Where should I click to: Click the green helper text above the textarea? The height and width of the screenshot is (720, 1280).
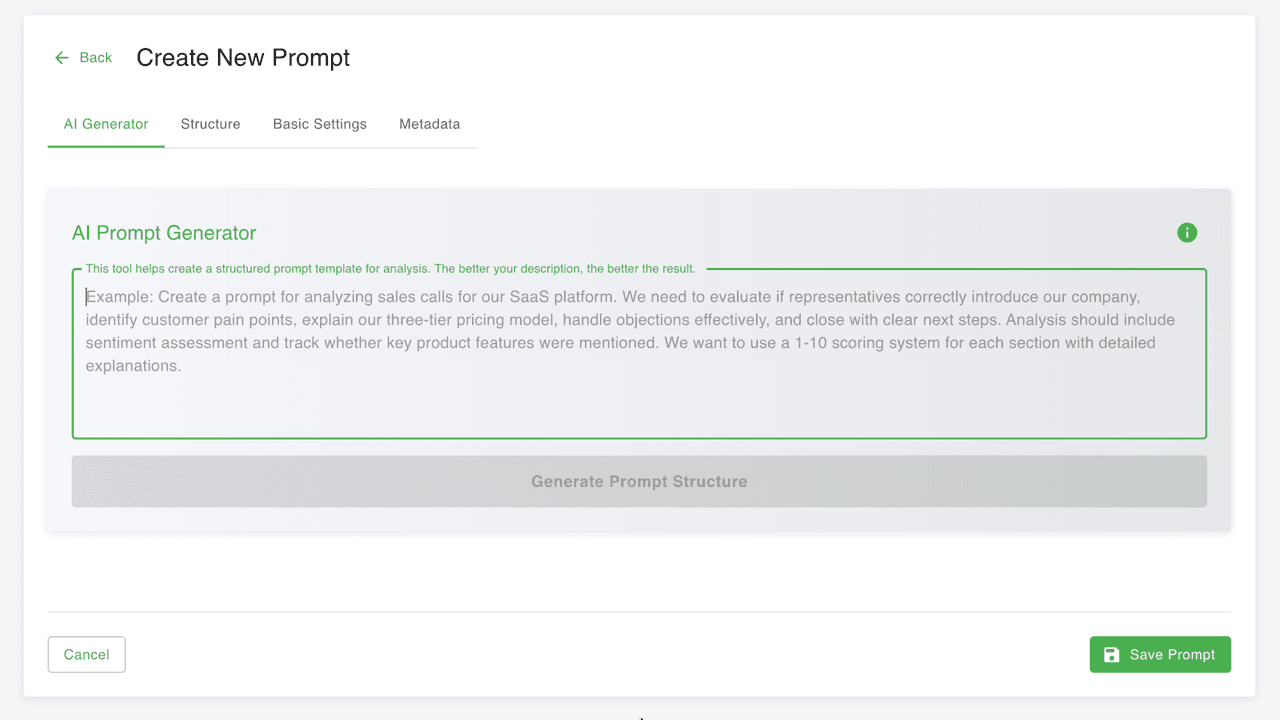pos(390,268)
